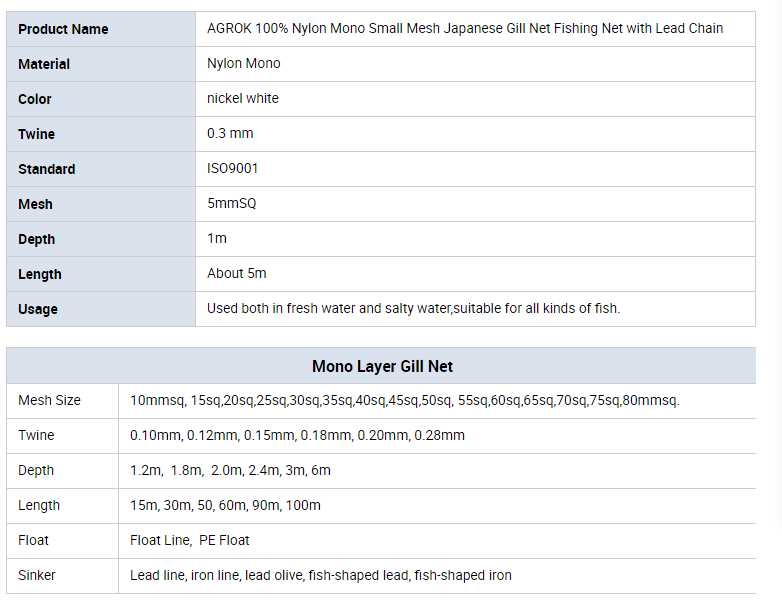Click the Mono Layer Gill Net header

point(382,366)
